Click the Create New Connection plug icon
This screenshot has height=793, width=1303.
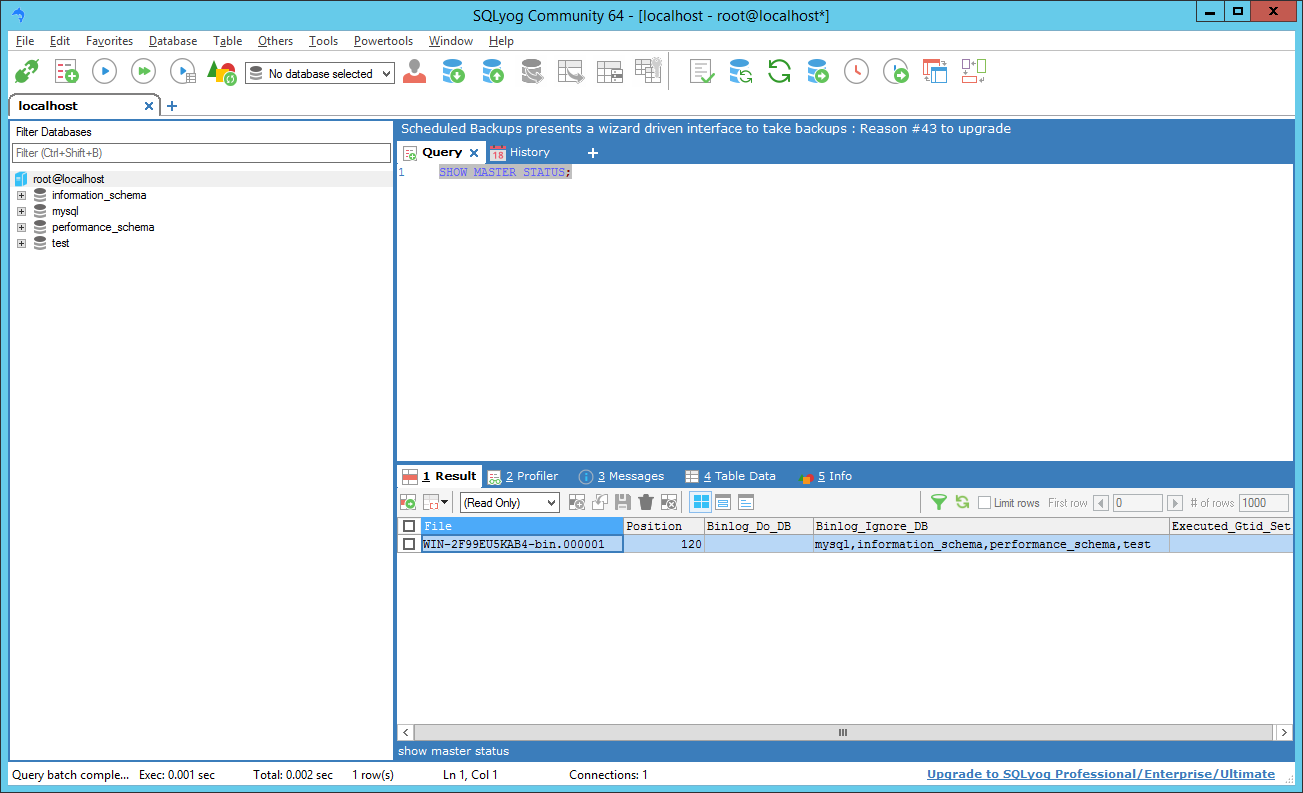coord(27,72)
